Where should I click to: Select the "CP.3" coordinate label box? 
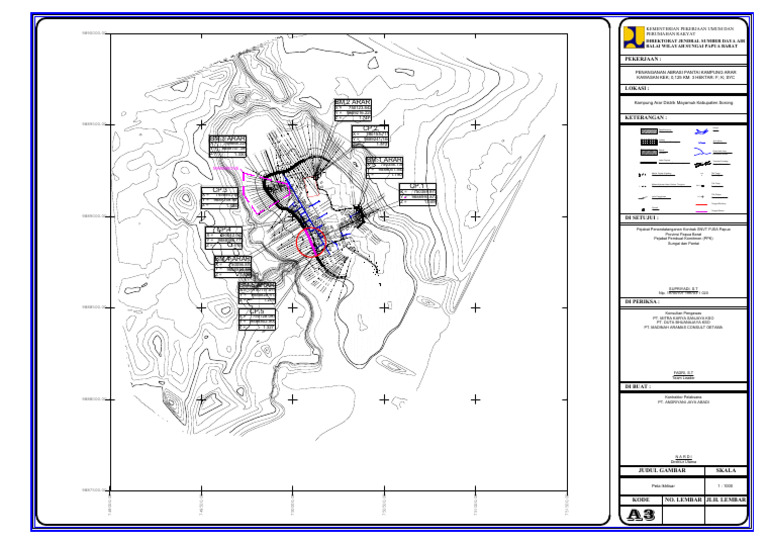219,198
